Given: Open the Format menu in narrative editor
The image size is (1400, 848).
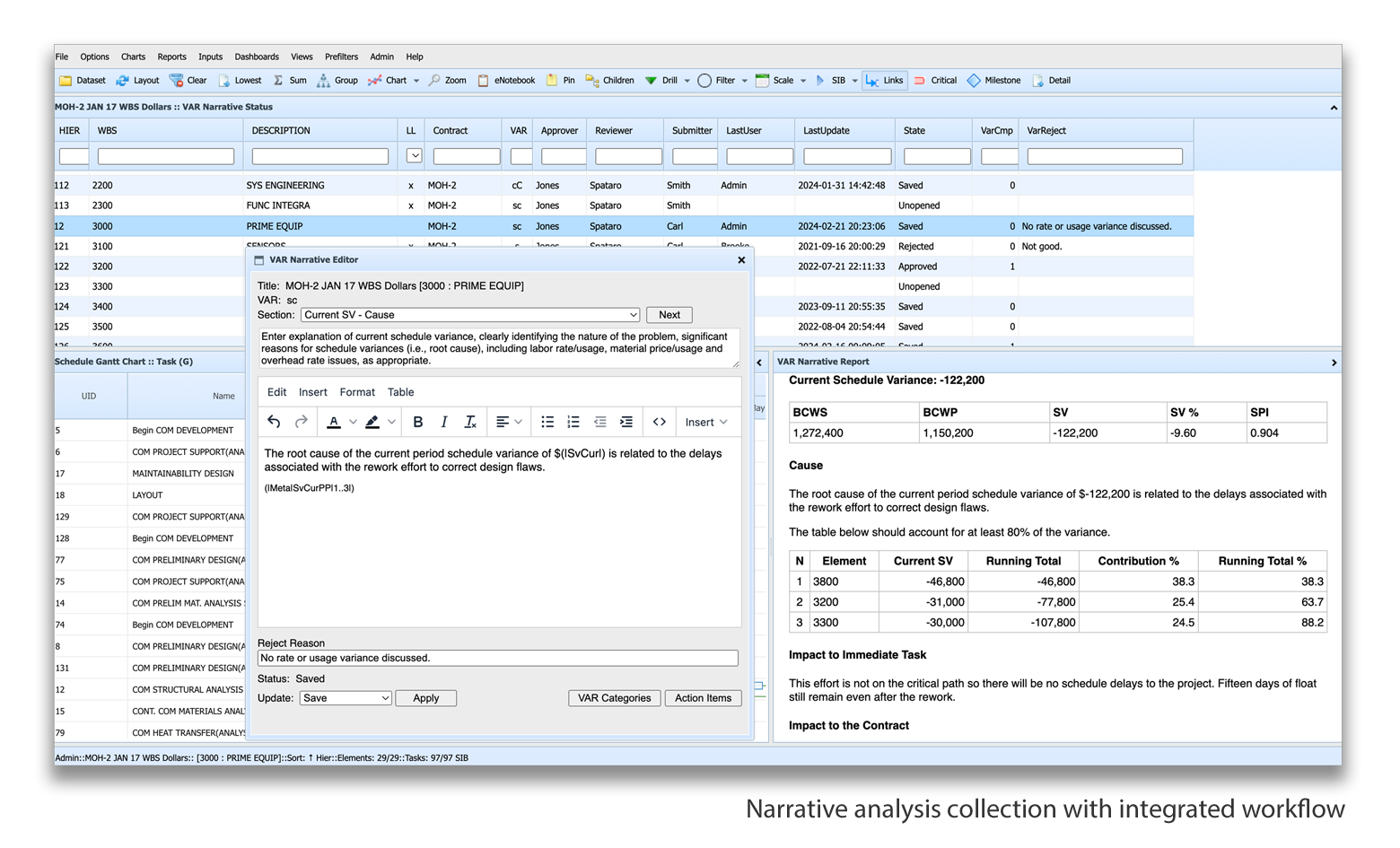Looking at the screenshot, I should click(357, 392).
